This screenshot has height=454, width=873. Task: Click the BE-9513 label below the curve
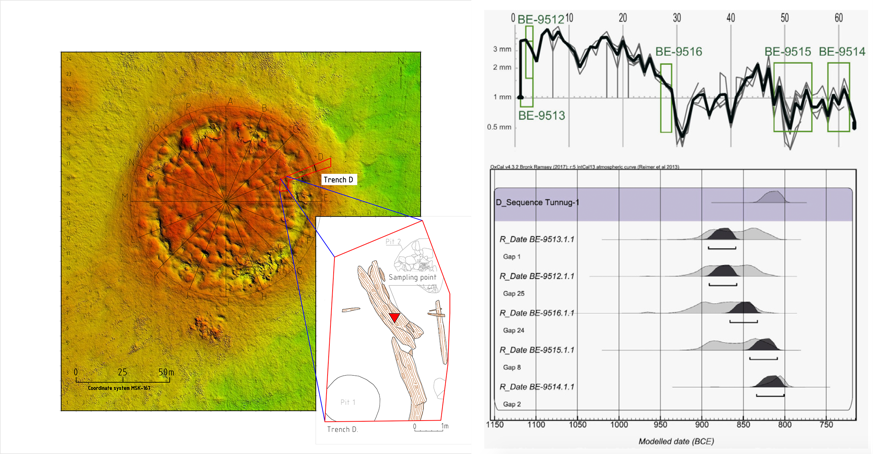pyautogui.click(x=541, y=115)
